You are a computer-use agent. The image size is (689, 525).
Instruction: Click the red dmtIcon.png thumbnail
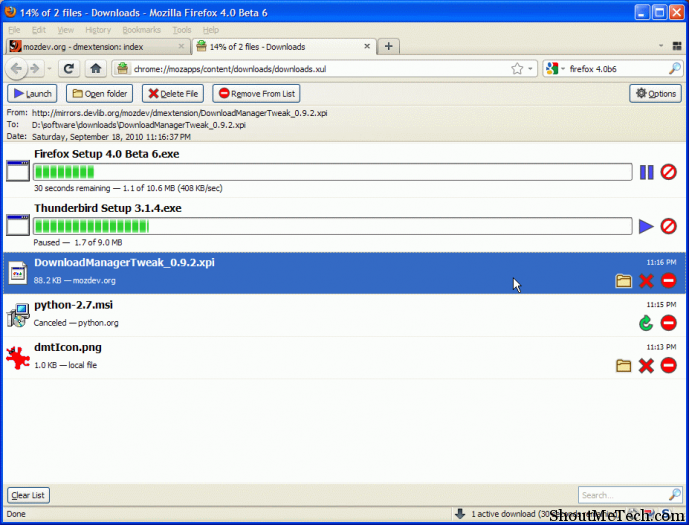18,358
